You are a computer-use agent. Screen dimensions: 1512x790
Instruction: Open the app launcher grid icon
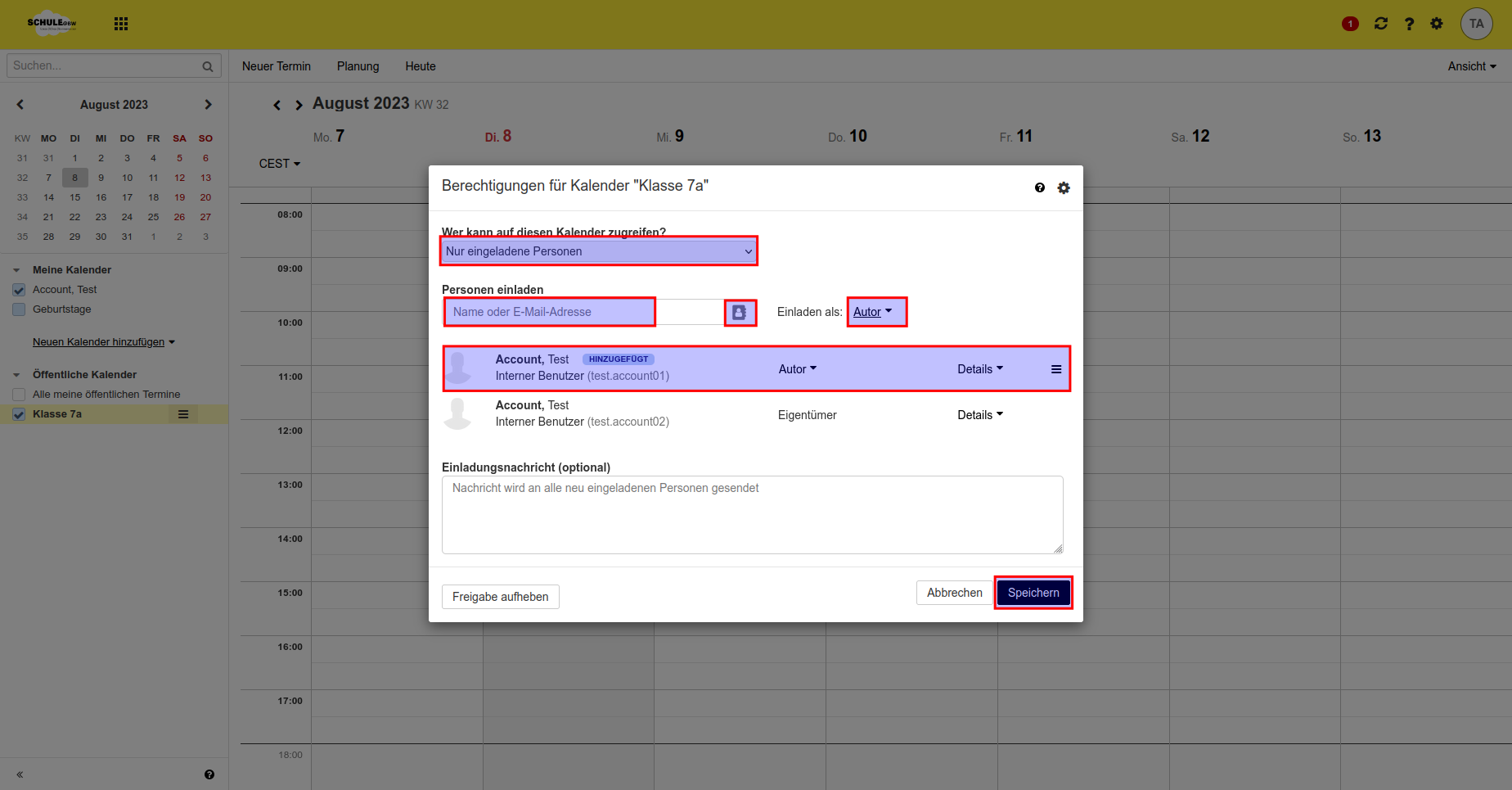120,23
